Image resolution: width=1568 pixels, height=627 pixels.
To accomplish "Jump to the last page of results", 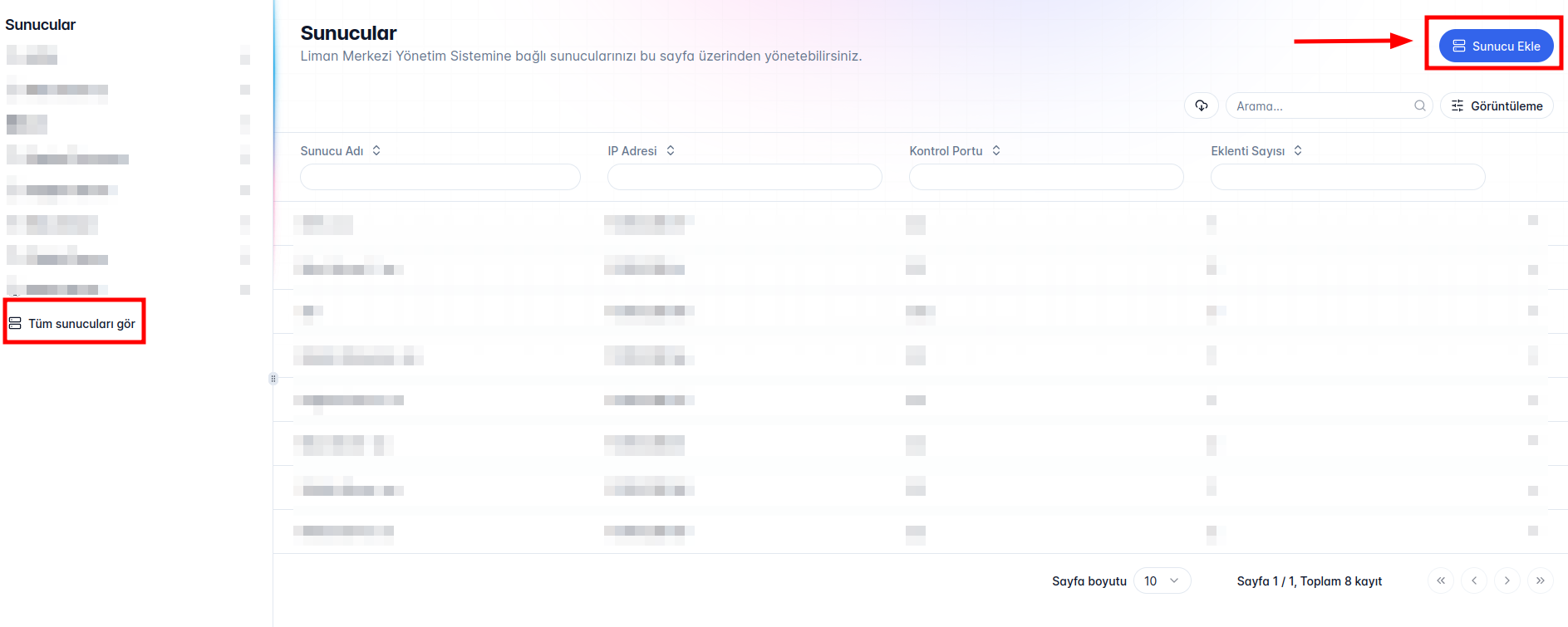I will coord(1540,580).
